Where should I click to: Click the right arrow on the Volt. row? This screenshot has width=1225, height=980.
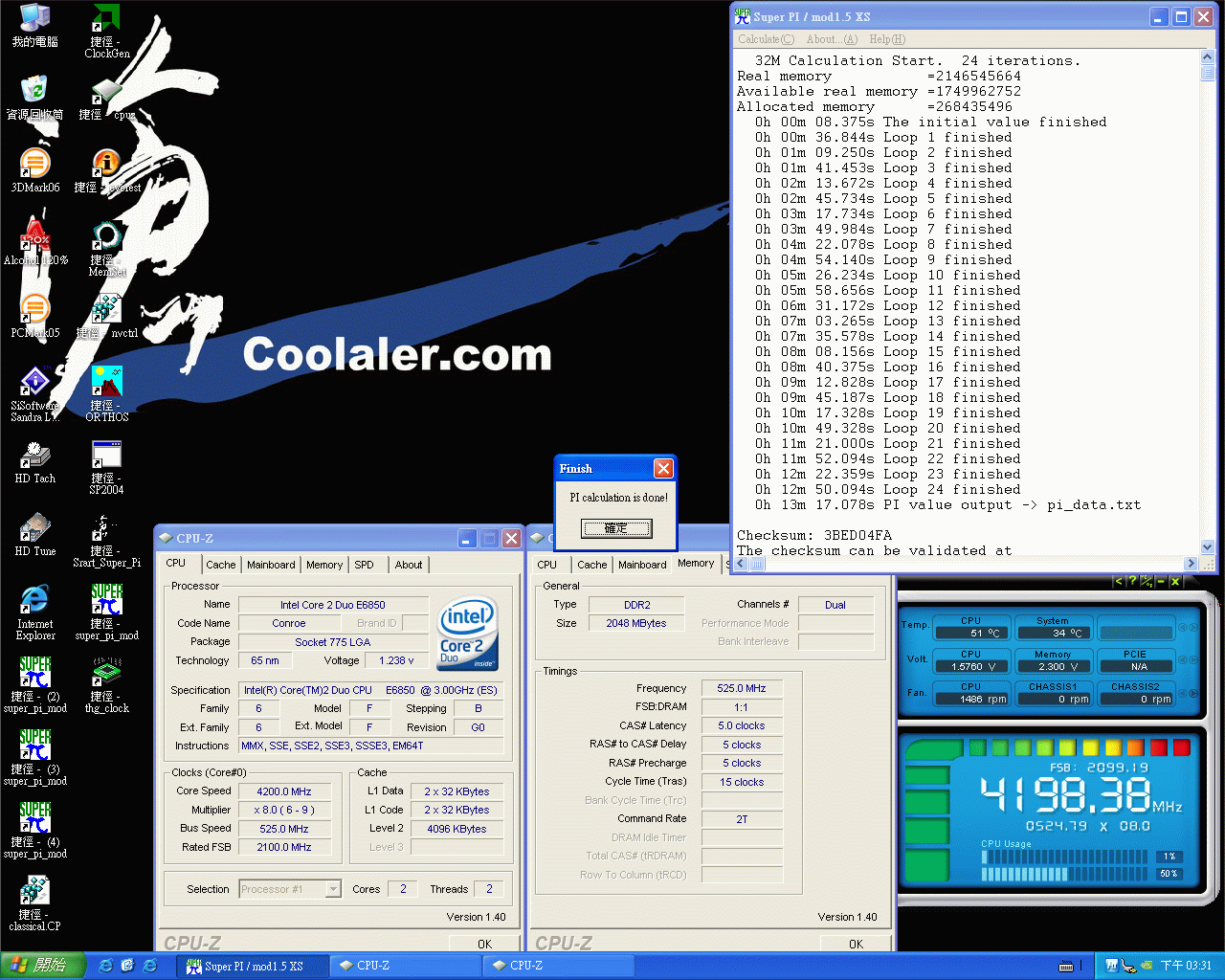tap(1192, 660)
